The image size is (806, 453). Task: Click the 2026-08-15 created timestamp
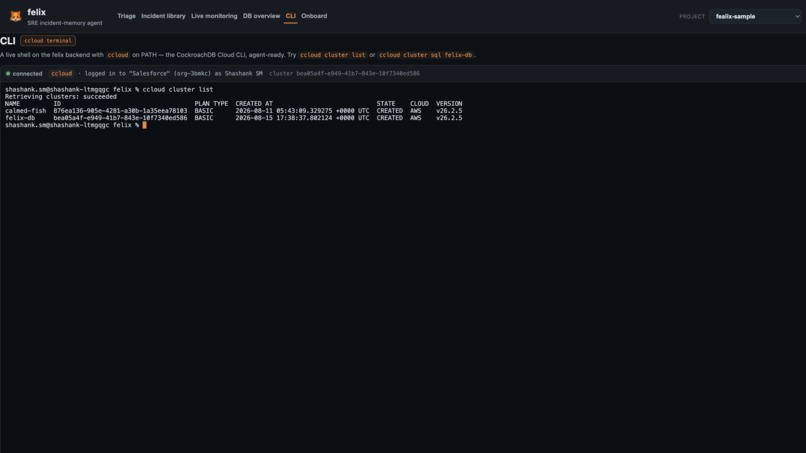pos(302,118)
